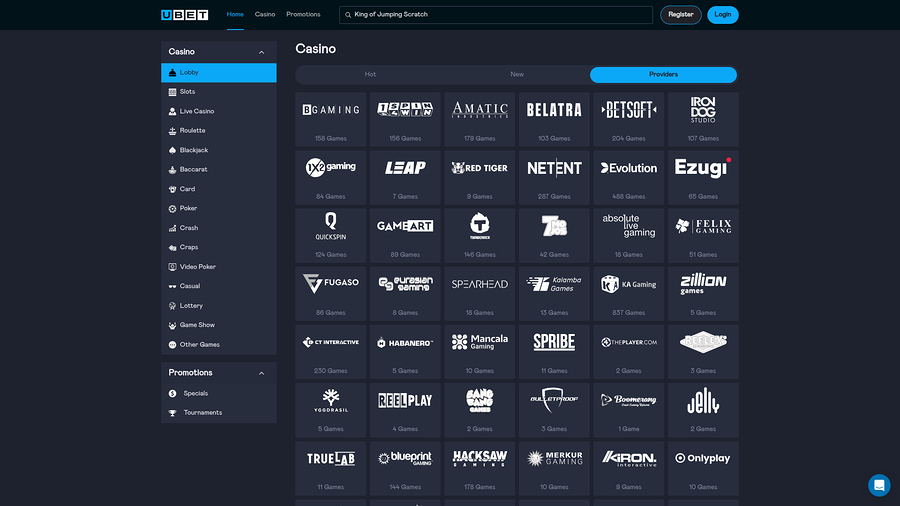900x506 pixels.
Task: Open Spribe provider card
Action: 554,352
